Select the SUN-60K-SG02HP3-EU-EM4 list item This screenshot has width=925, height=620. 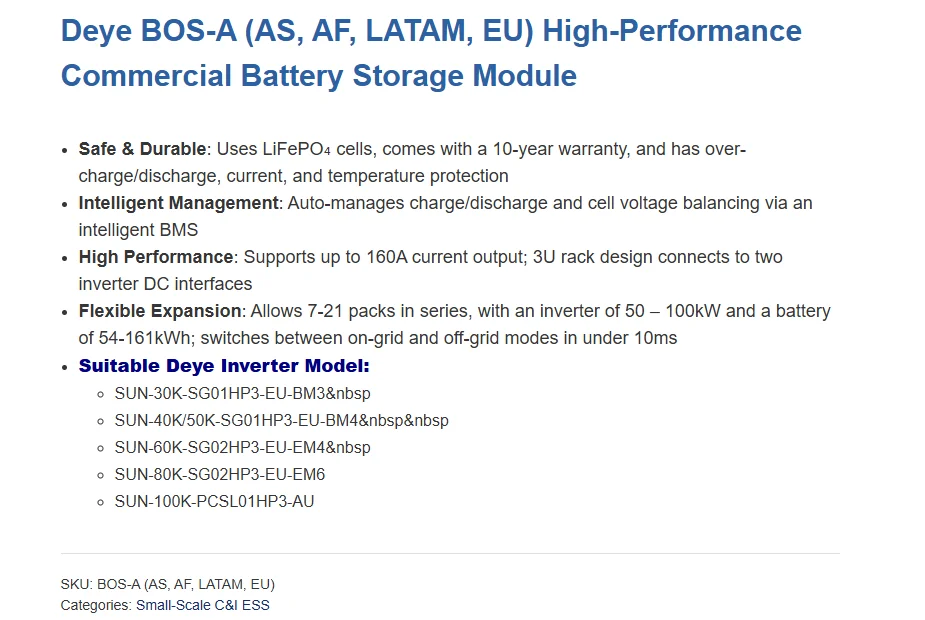pyautogui.click(x=242, y=447)
